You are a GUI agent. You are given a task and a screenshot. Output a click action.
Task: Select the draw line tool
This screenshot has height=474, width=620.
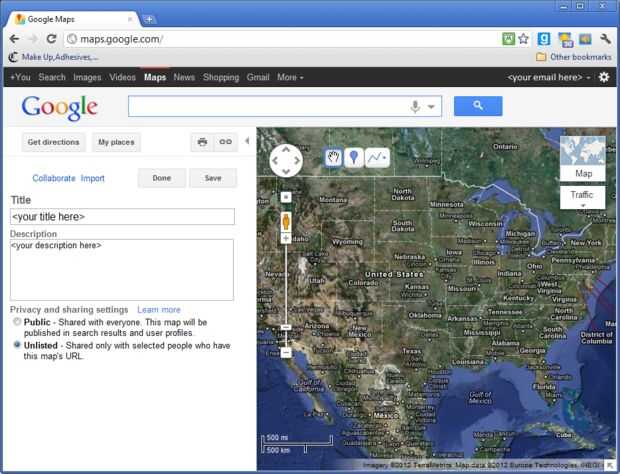[377, 157]
